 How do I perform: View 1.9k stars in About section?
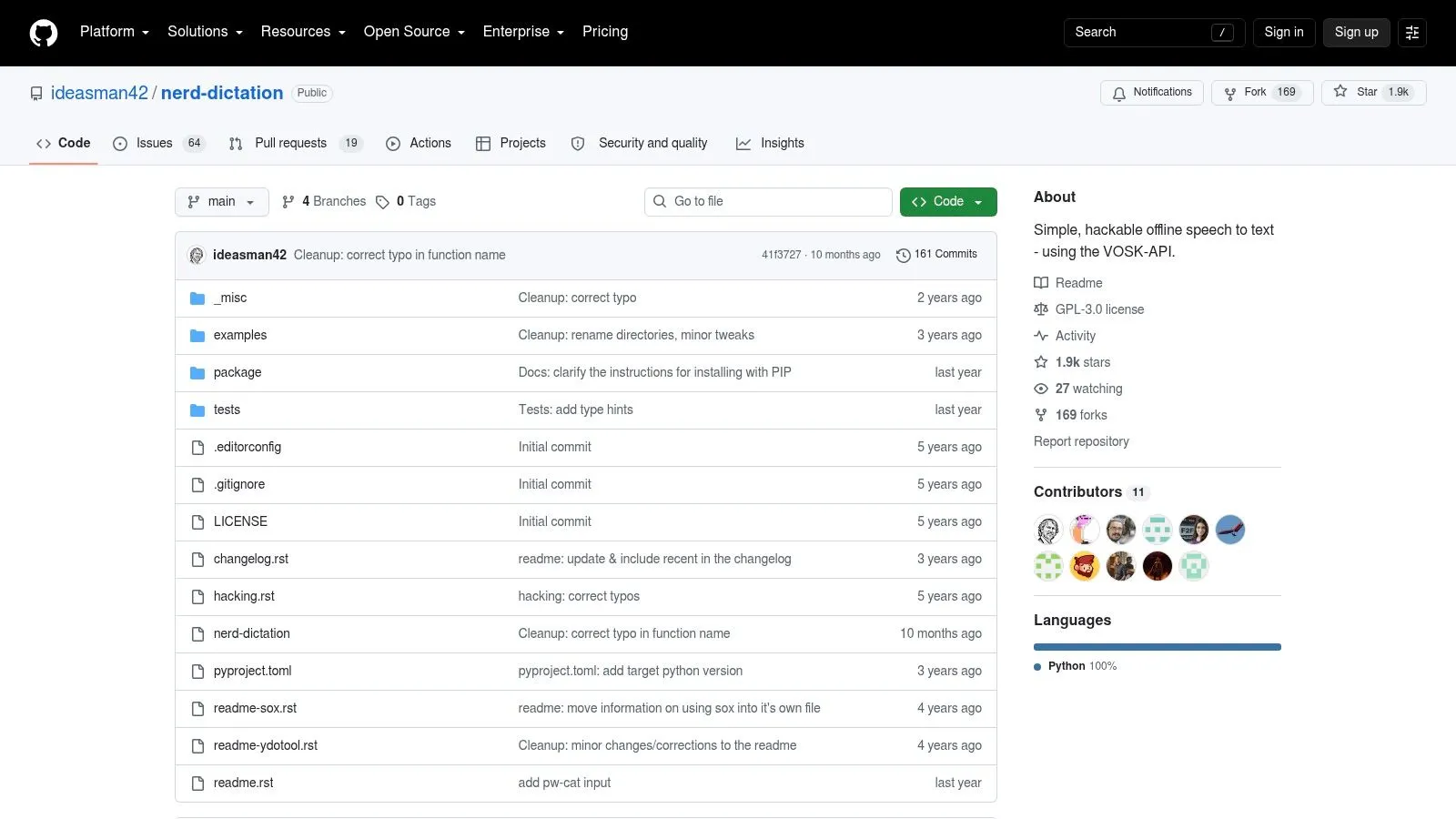point(1072,362)
